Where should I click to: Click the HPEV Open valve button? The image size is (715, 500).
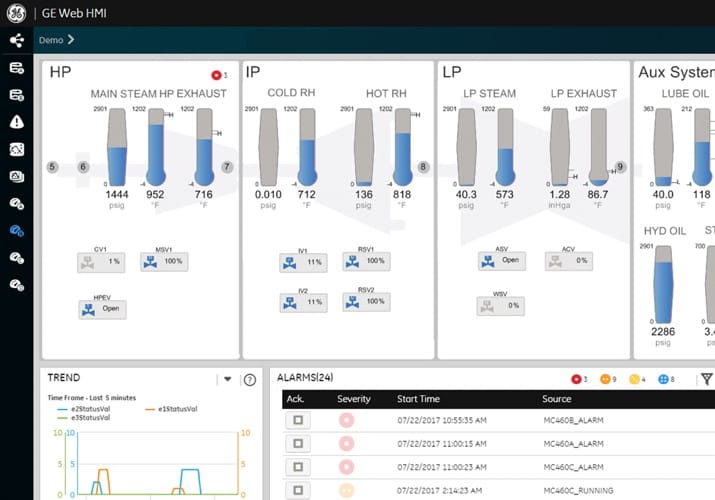pos(102,309)
